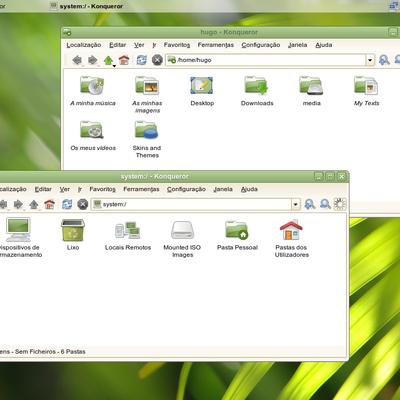Open Ferramentas menu in system:/ window
The width and height of the screenshot is (400, 400).
point(141,189)
